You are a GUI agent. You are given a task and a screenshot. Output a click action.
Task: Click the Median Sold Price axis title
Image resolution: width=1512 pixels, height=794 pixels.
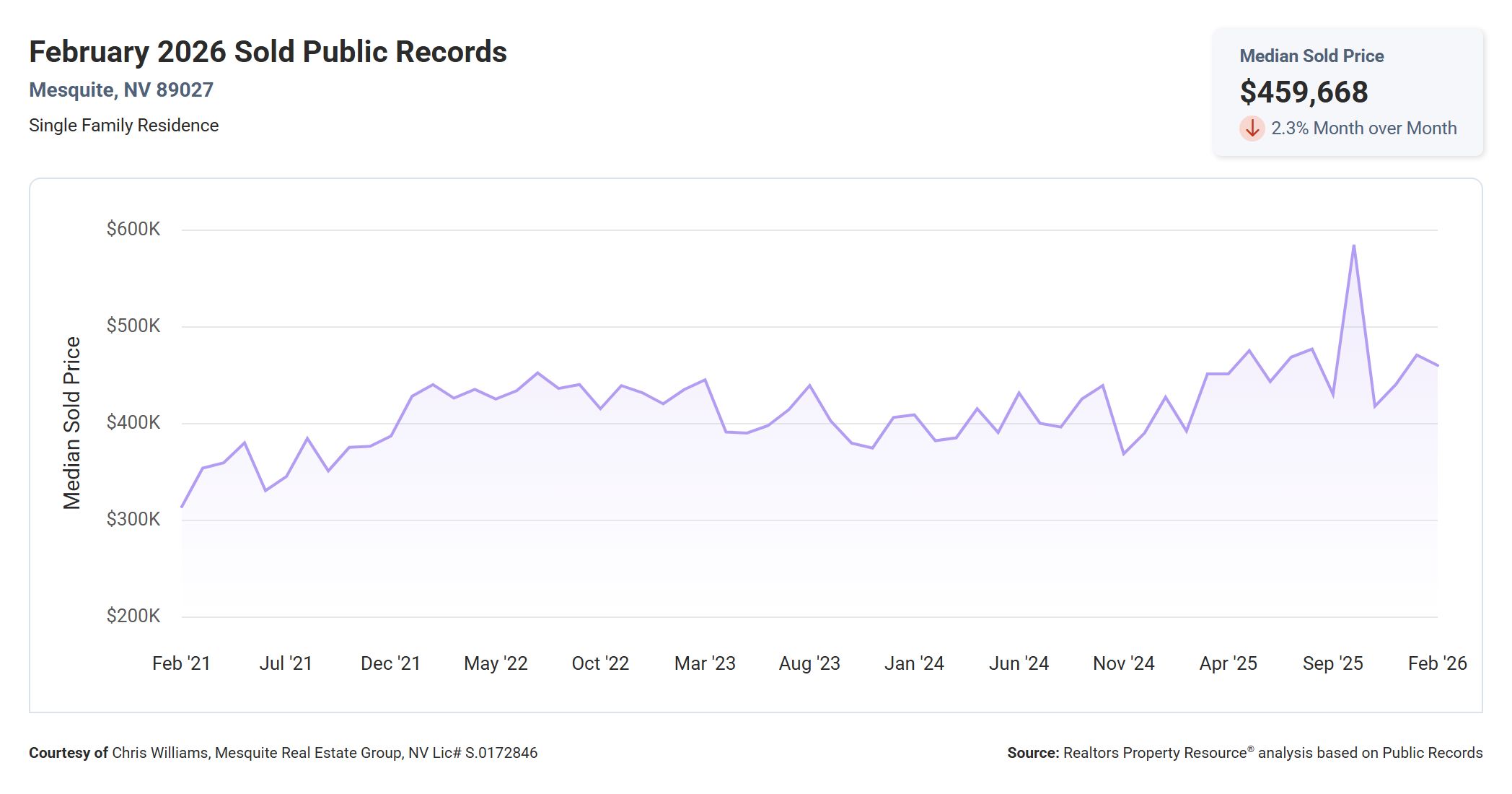pyautogui.click(x=71, y=423)
